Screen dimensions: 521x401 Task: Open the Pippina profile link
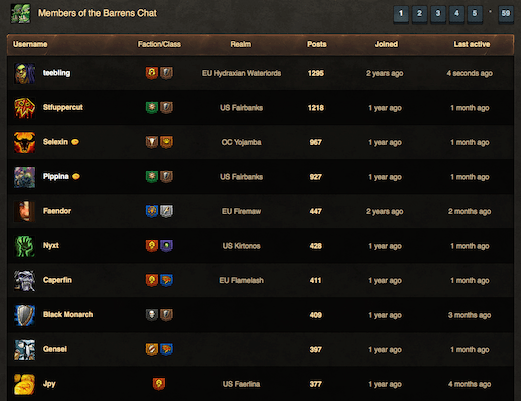tap(56, 176)
